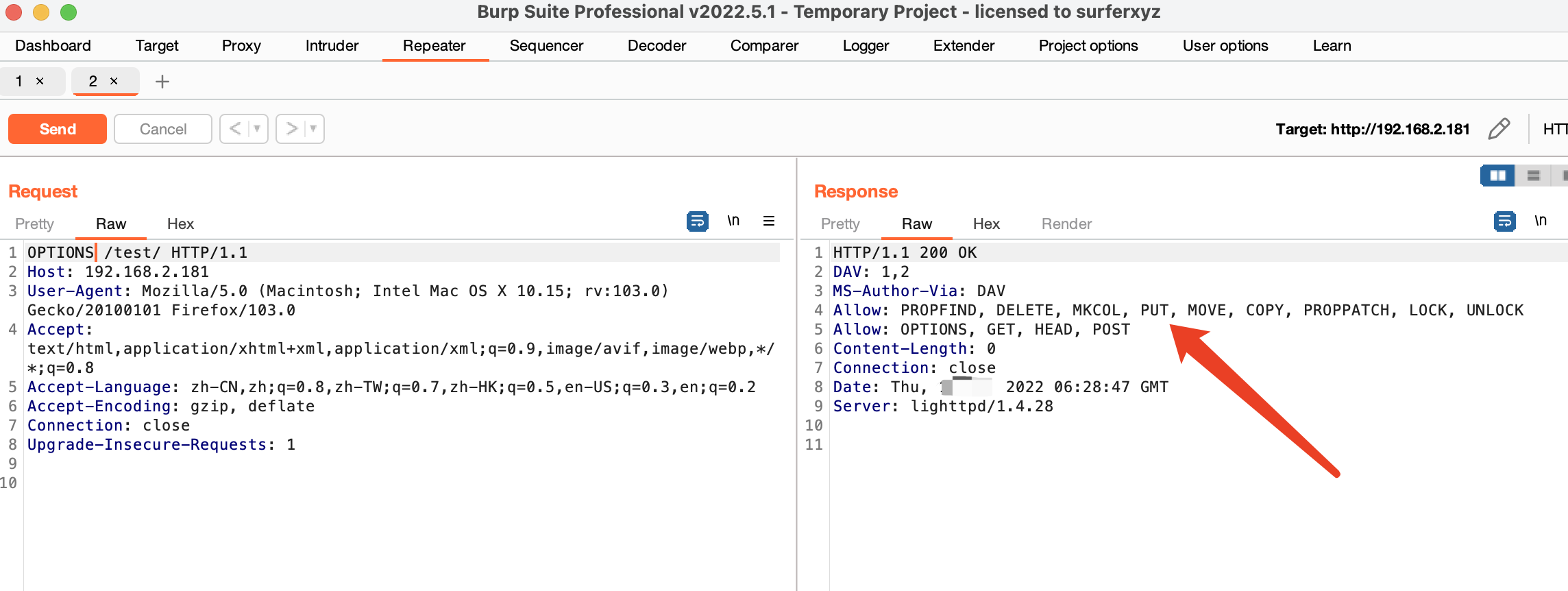Expand the back history dropdown arrow
Screen dimensions: 1568x591
click(x=257, y=129)
